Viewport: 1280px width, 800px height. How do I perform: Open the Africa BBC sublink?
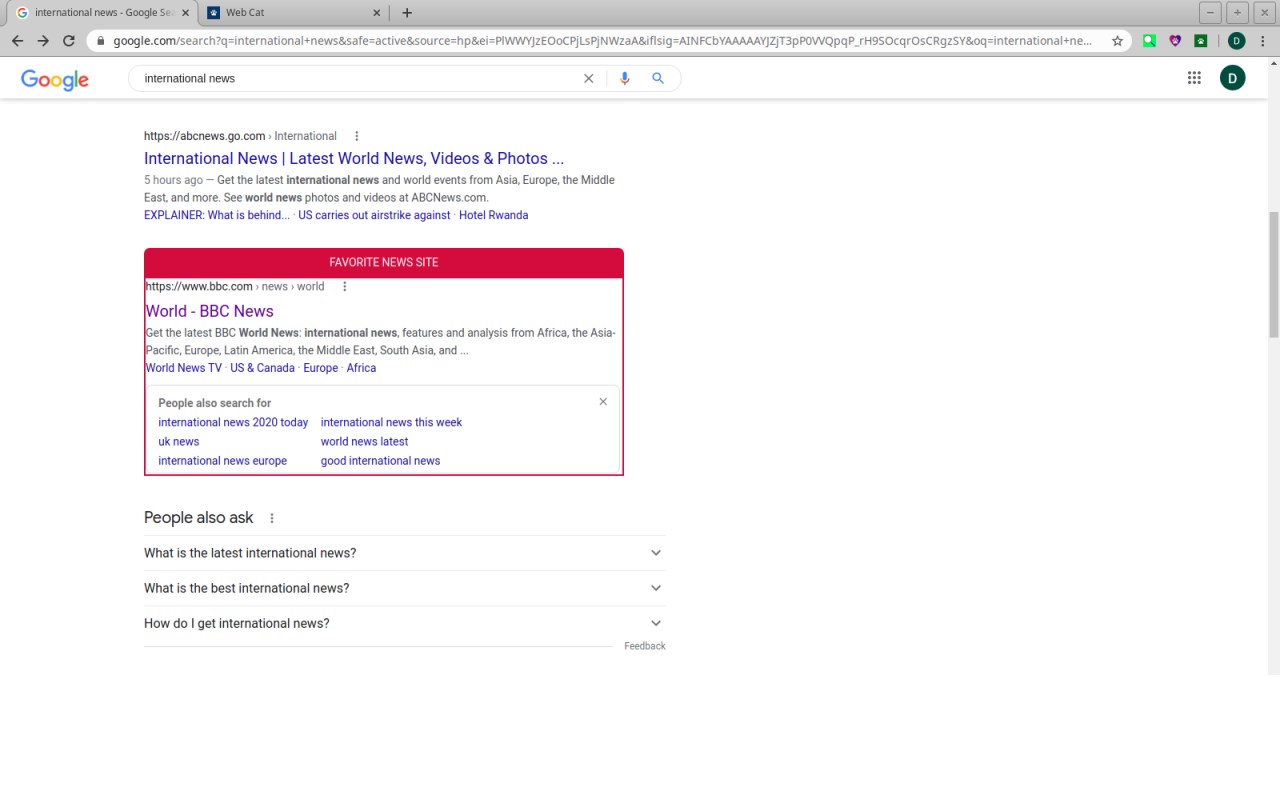pyautogui.click(x=361, y=368)
